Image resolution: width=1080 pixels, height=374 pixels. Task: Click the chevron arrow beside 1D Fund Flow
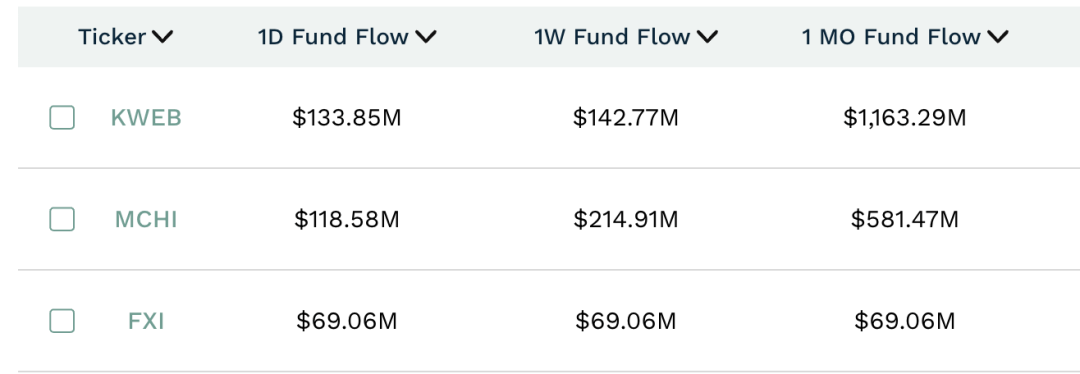click(x=426, y=37)
